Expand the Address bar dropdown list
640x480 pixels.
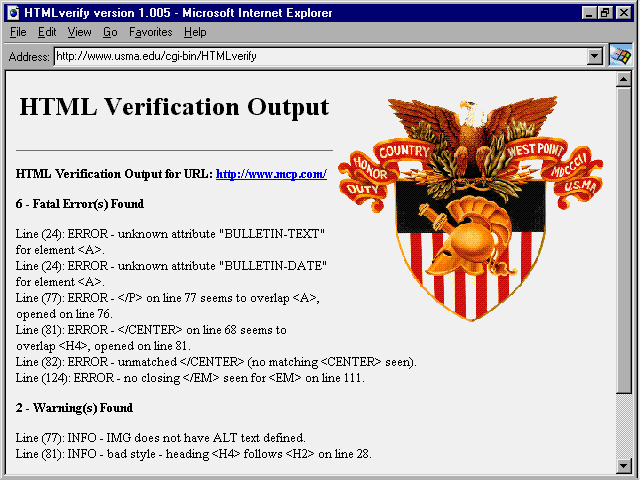(595, 57)
